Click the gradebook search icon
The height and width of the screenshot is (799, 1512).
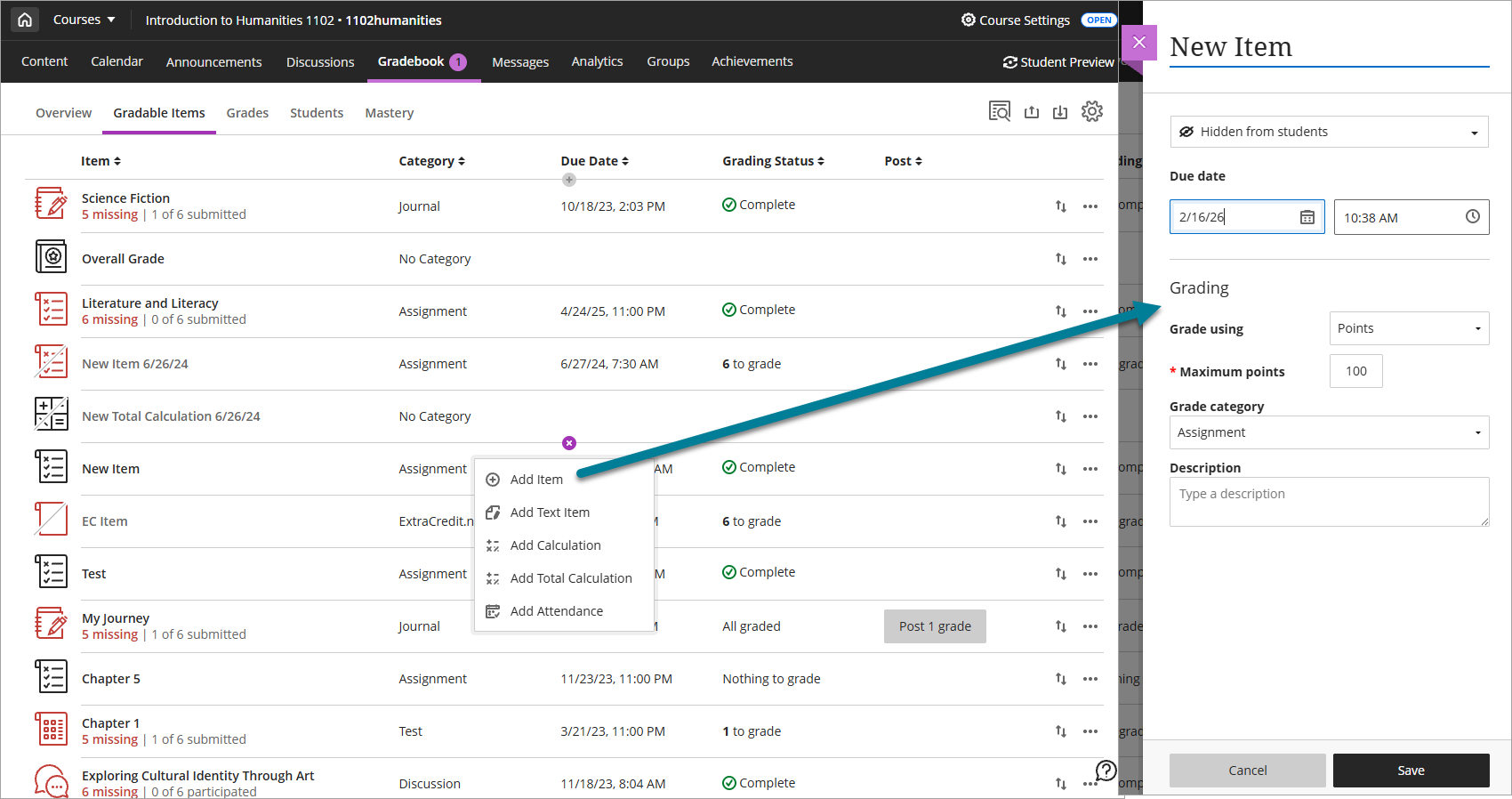(999, 111)
